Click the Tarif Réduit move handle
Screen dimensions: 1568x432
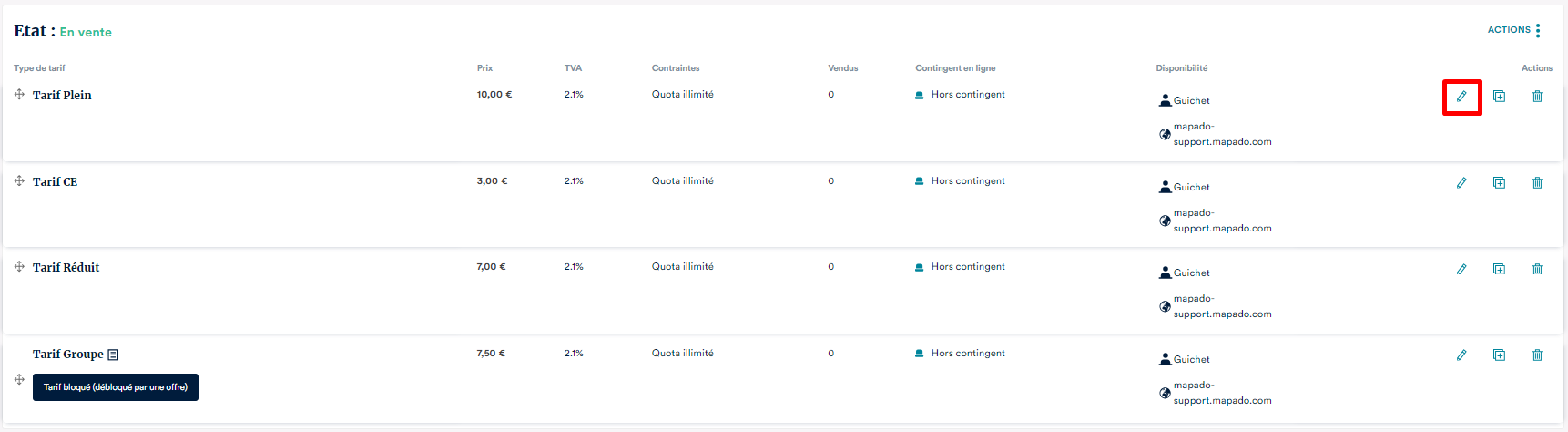[x=19, y=266]
